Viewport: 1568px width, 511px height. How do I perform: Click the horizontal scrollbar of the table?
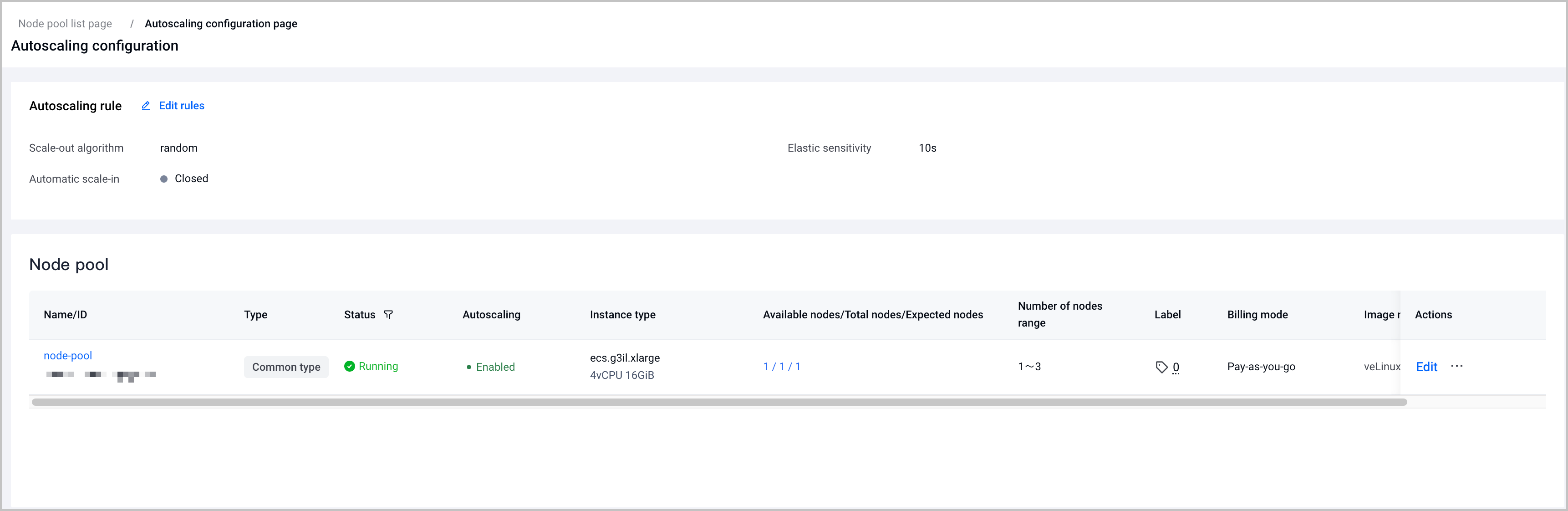pyautogui.click(x=719, y=402)
